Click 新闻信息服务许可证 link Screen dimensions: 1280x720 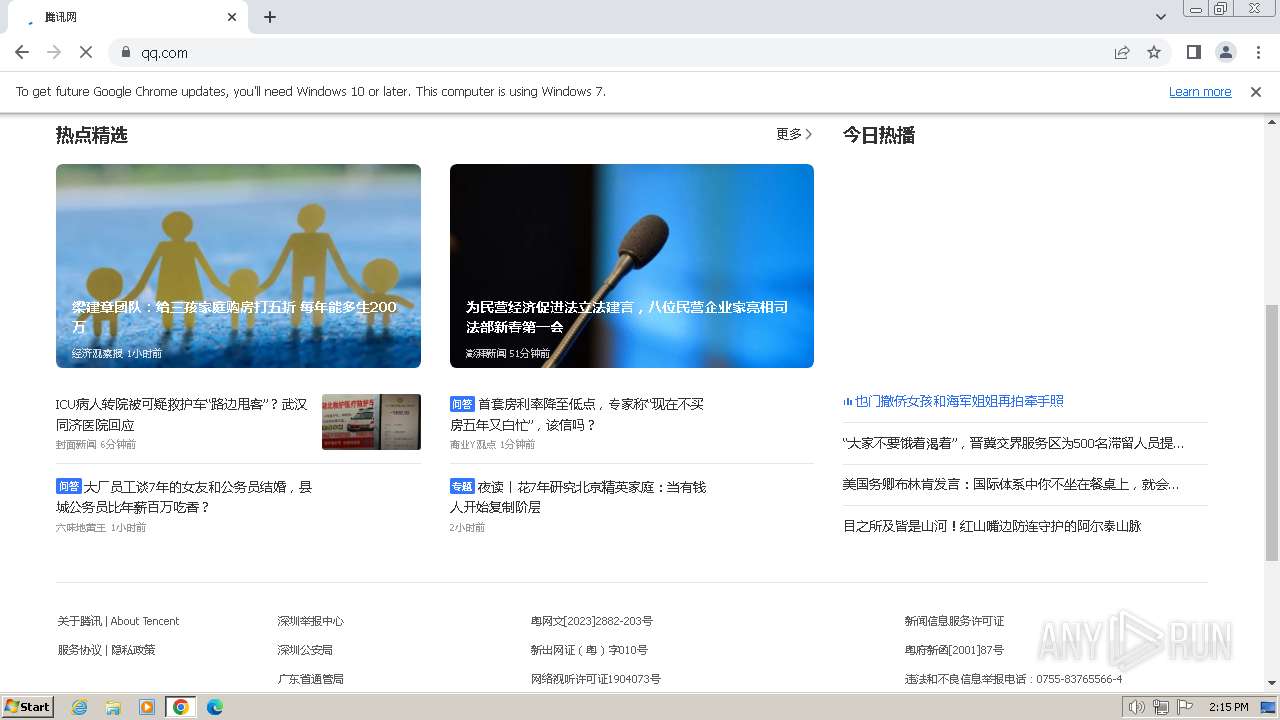coord(954,621)
